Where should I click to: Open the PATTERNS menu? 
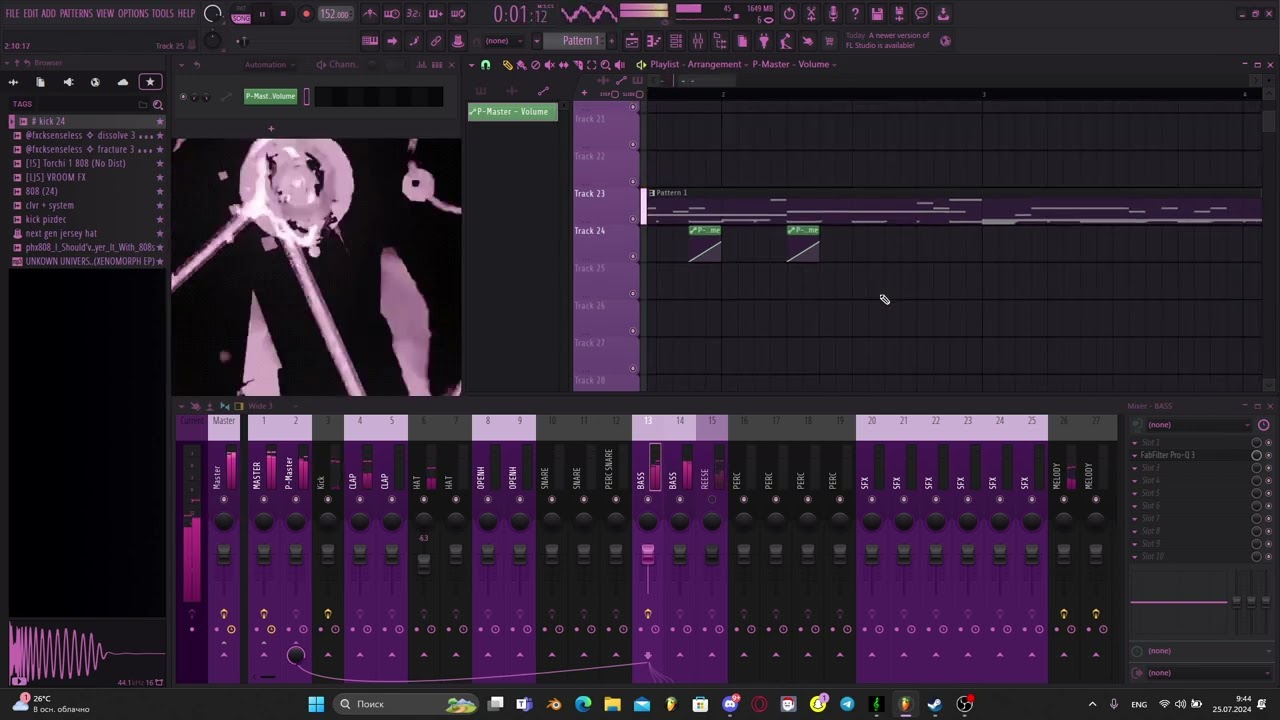76,14
